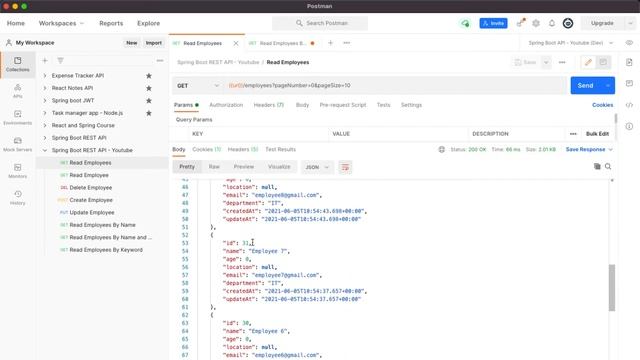Switch to the Tests tab
The width and height of the screenshot is (640, 360).
click(383, 105)
